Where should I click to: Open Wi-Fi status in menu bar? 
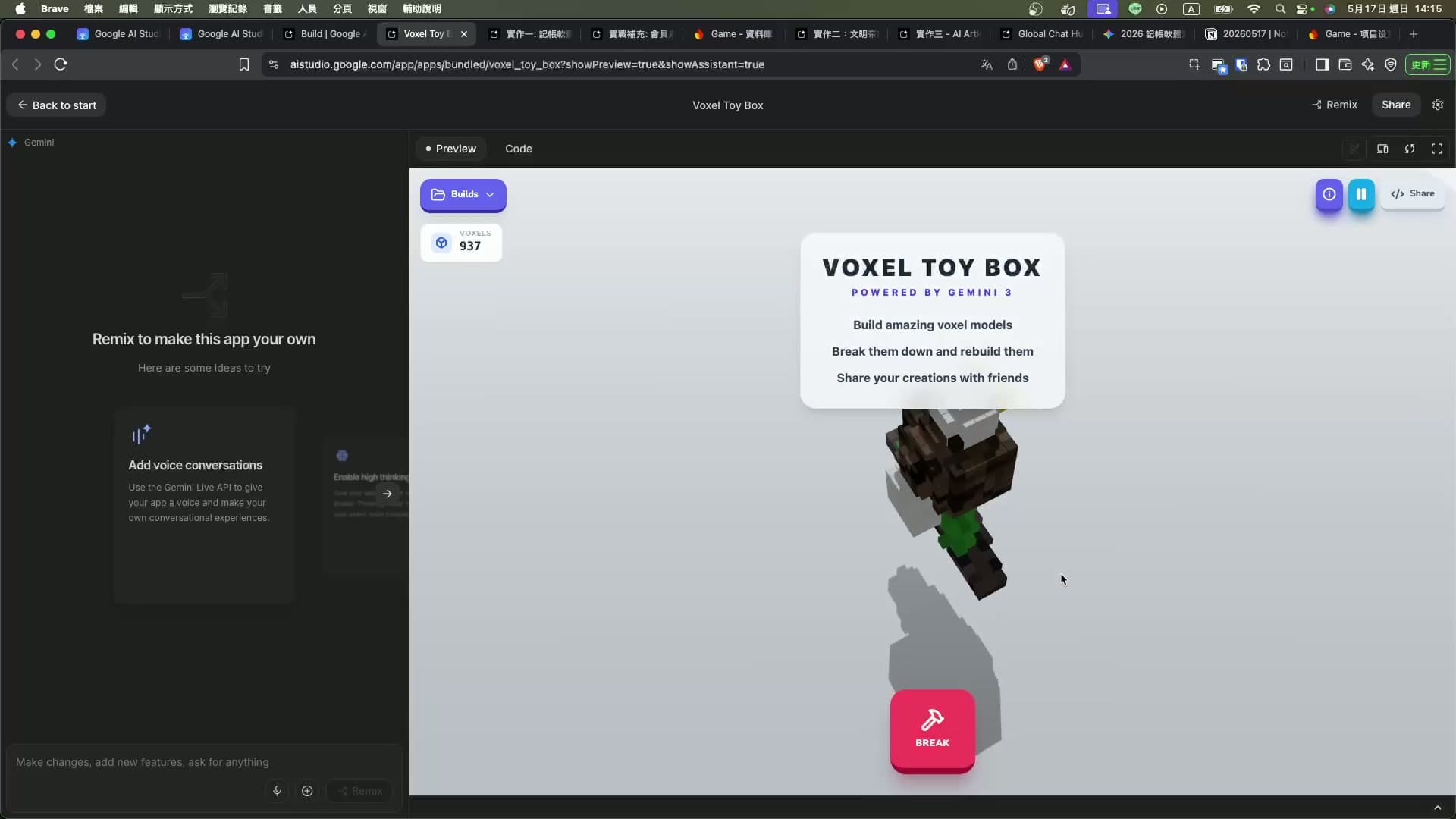pos(1254,9)
